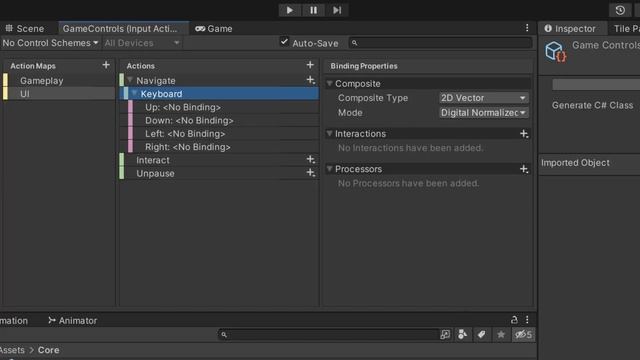Add an interaction with plus
Image resolution: width=640 pixels, height=360 pixels.
tap(524, 134)
